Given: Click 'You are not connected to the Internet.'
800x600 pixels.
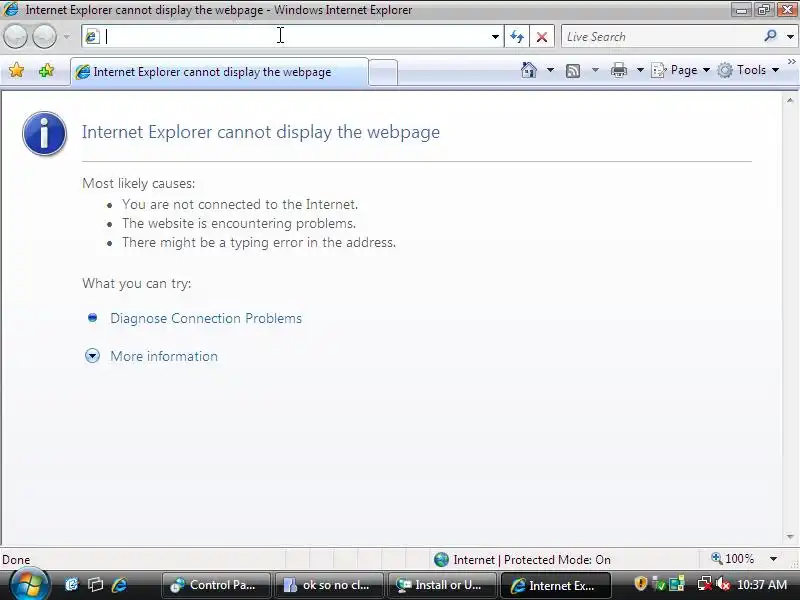Looking at the screenshot, I should 240,205.
